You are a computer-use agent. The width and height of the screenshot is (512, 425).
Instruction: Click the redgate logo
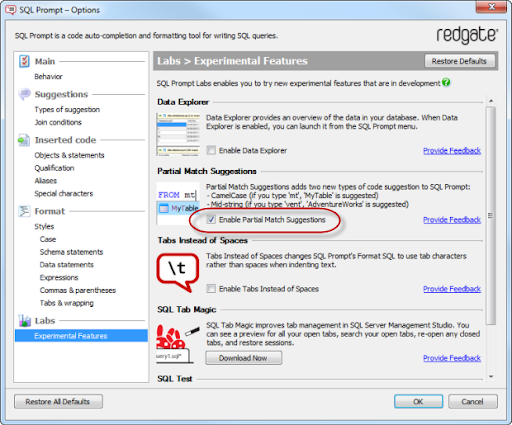[467, 35]
